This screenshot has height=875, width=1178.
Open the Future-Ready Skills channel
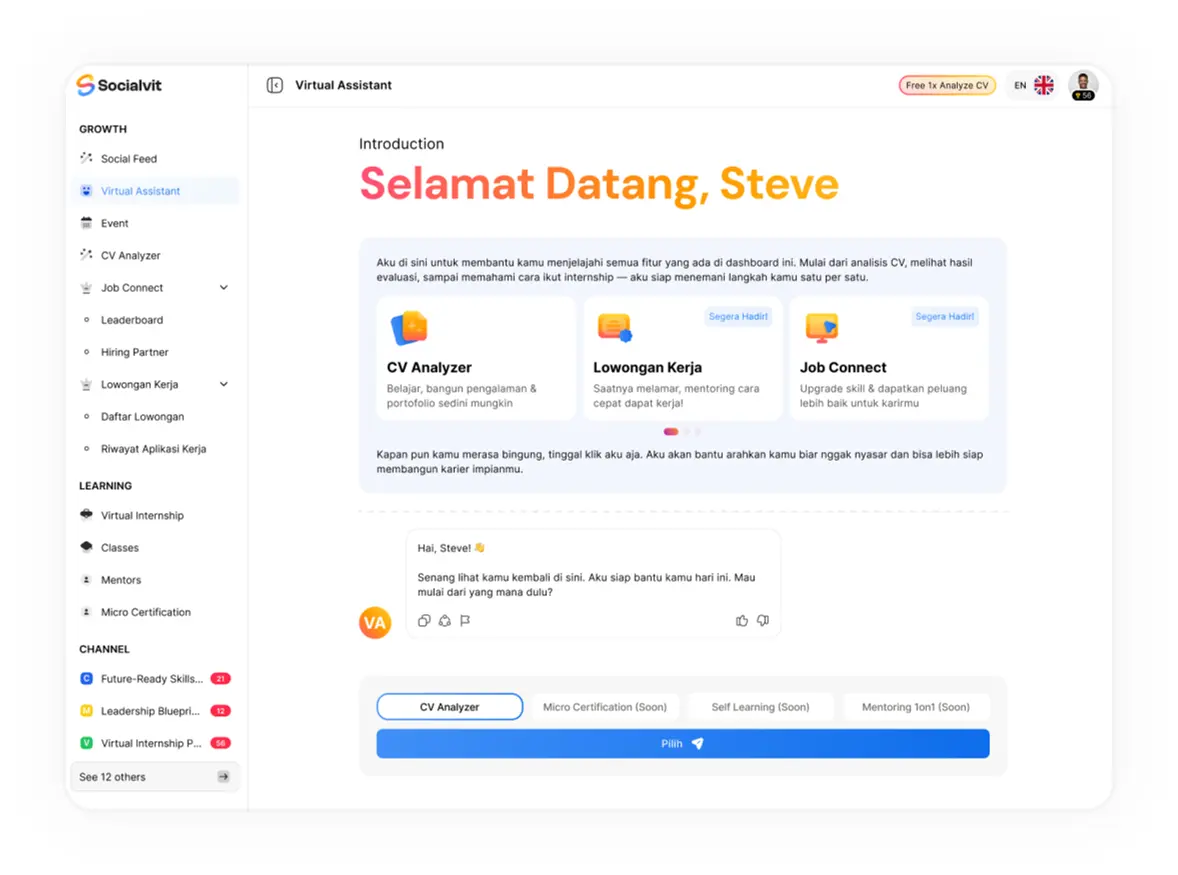156,679
